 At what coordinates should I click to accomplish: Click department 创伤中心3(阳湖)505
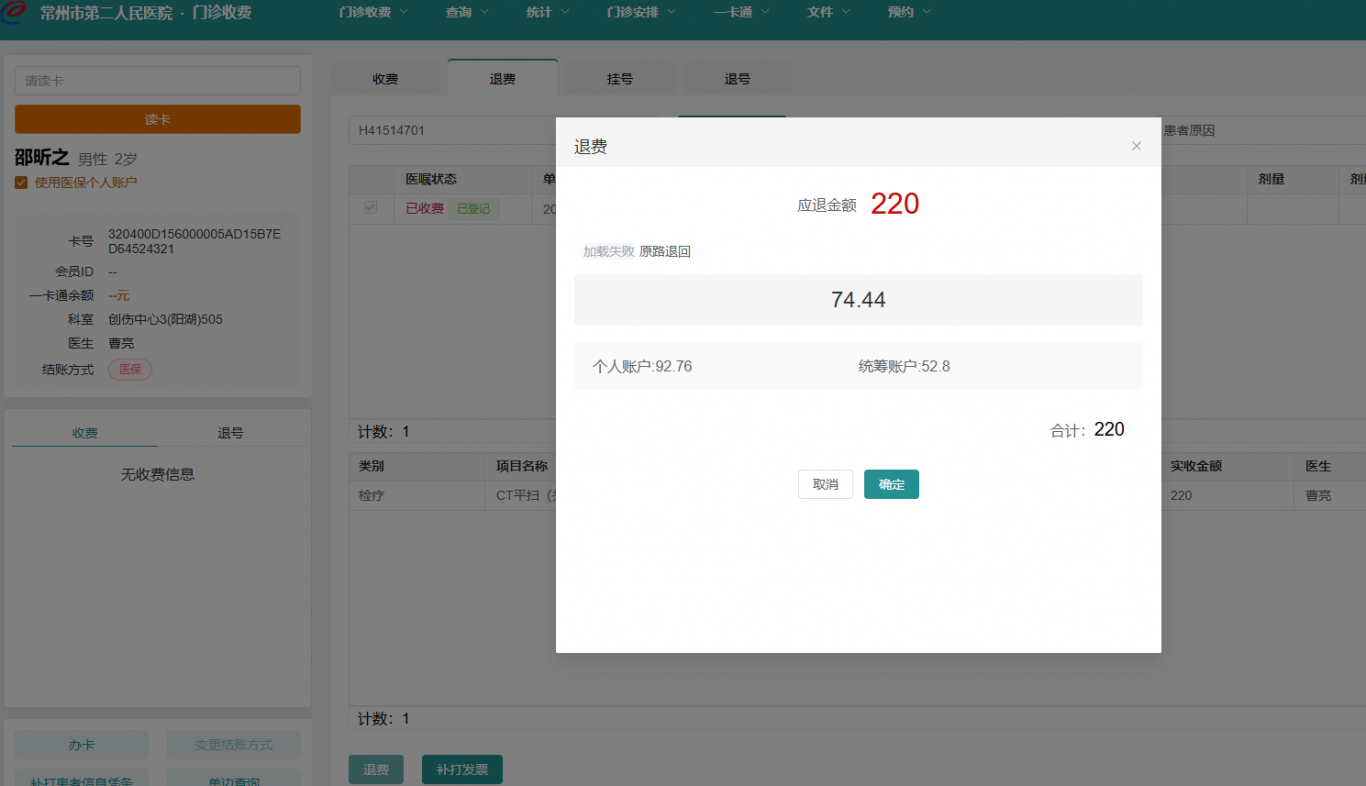tap(165, 320)
